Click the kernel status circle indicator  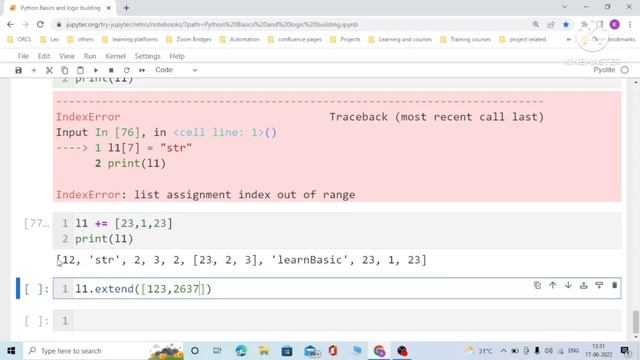tap(624, 70)
